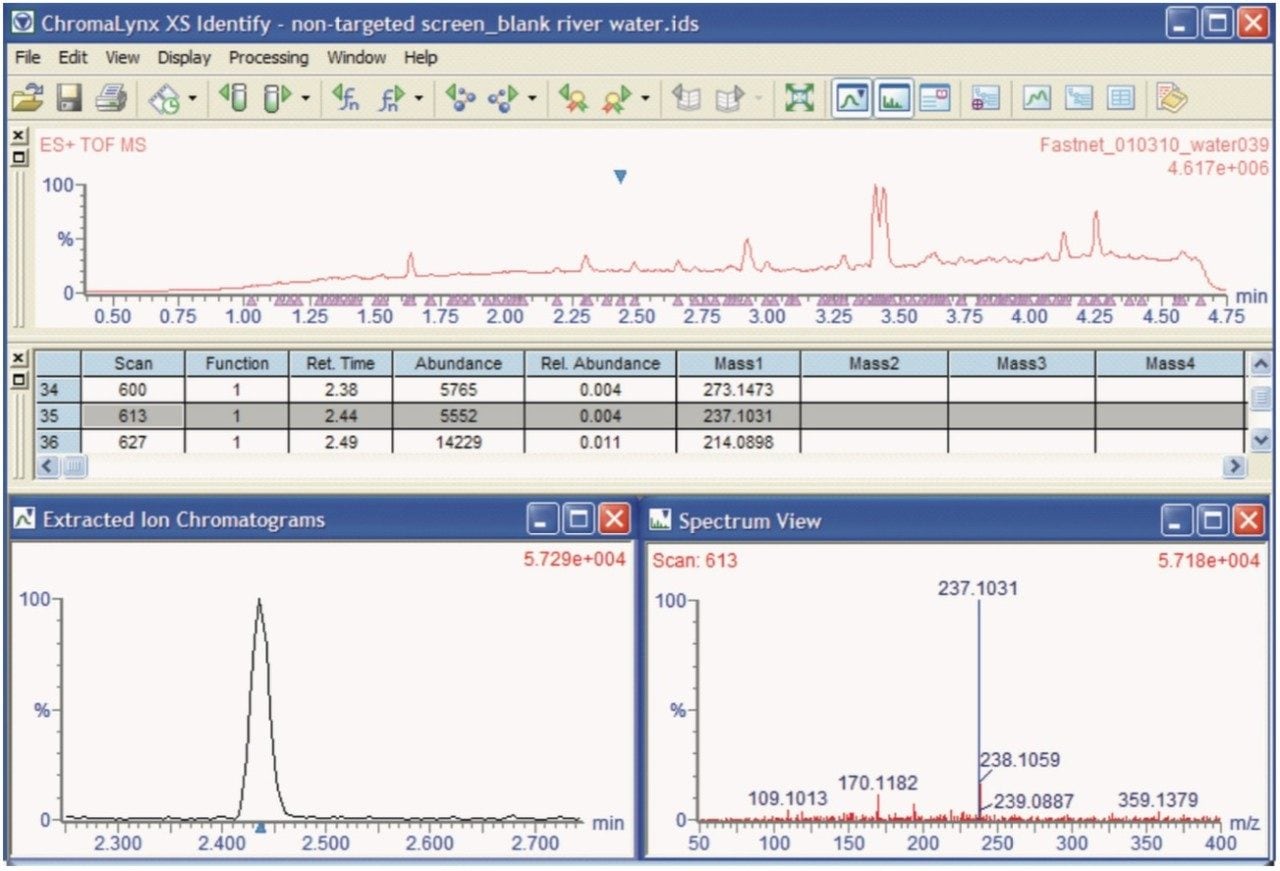
Task: Click the 170.1182 peak label in spectrum
Action: tap(877, 783)
